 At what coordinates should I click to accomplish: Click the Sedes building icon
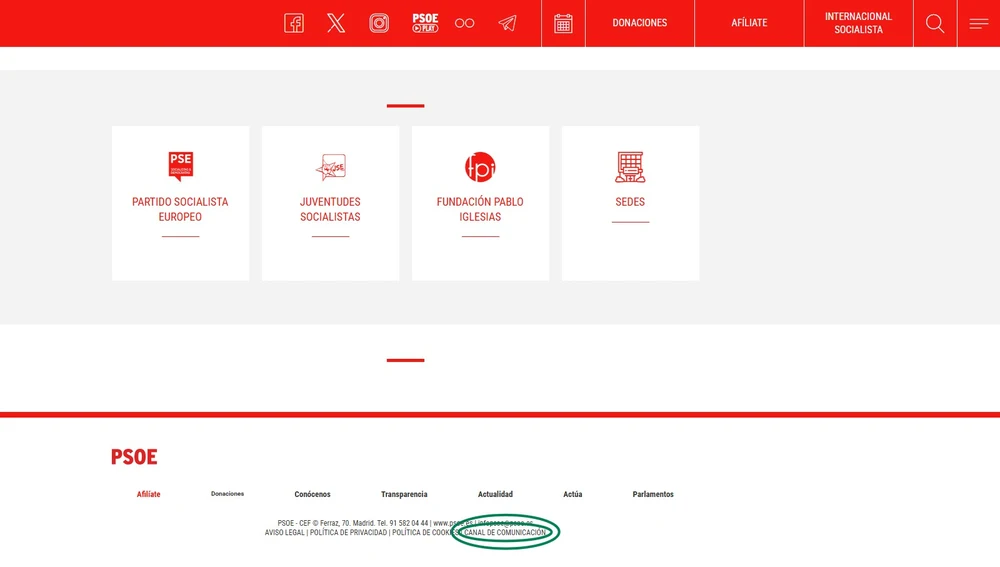tap(630, 167)
